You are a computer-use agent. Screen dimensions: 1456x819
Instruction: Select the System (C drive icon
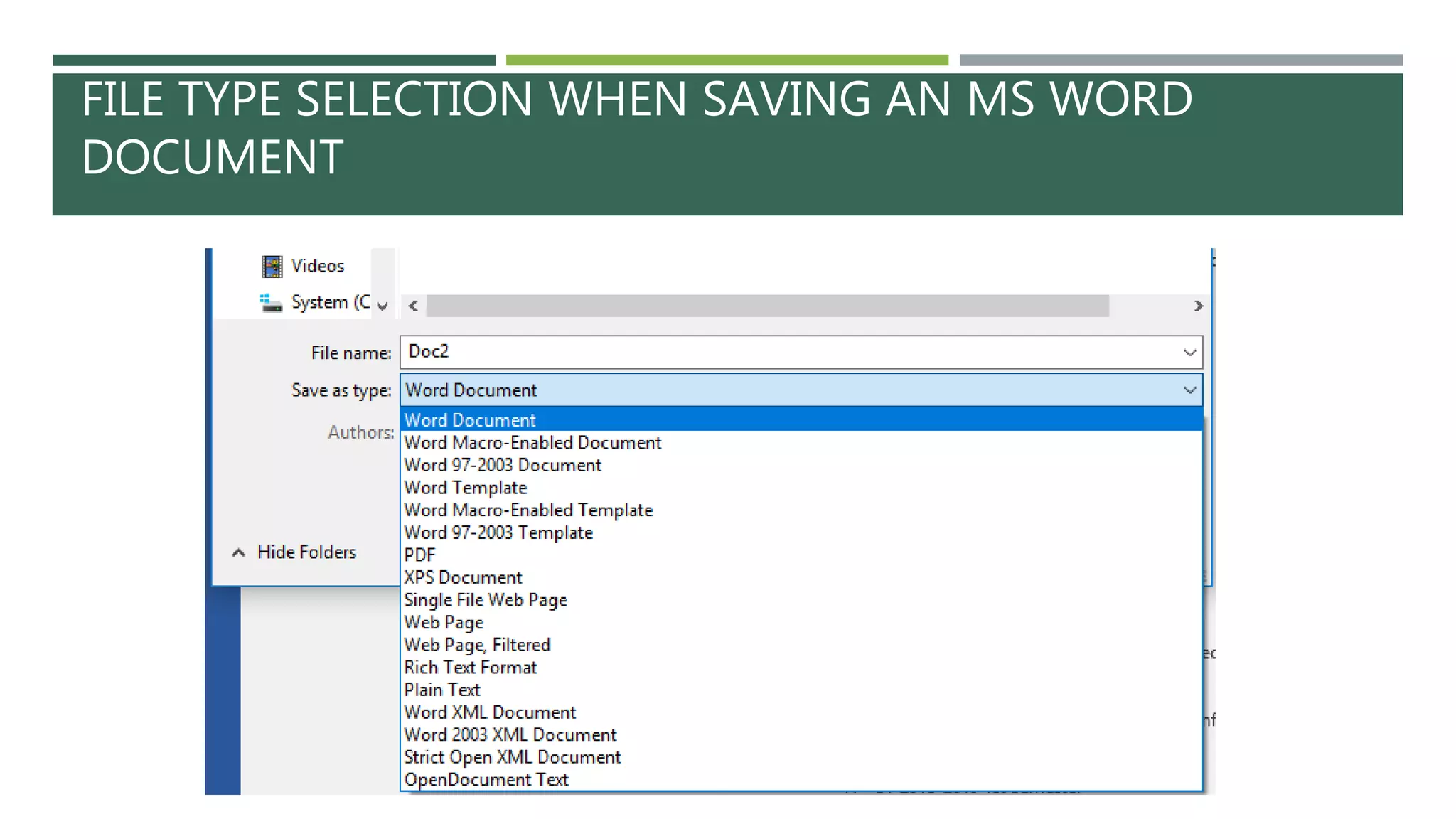271,303
